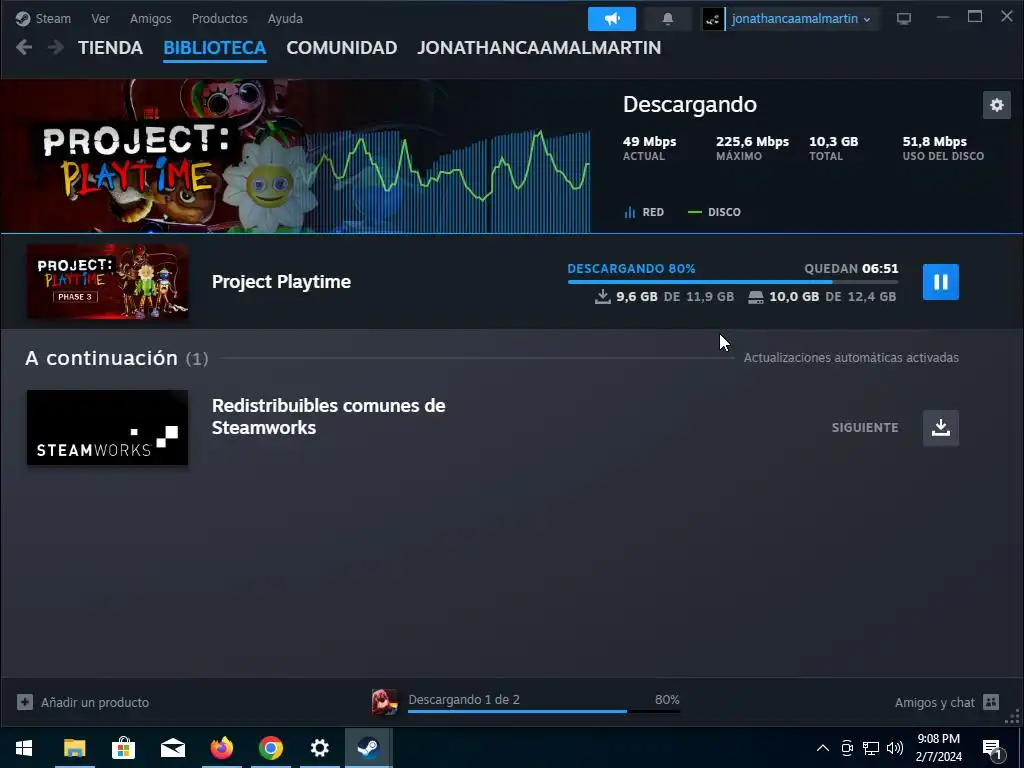Show hidden system tray icons
This screenshot has width=1024, height=768.
coord(823,748)
